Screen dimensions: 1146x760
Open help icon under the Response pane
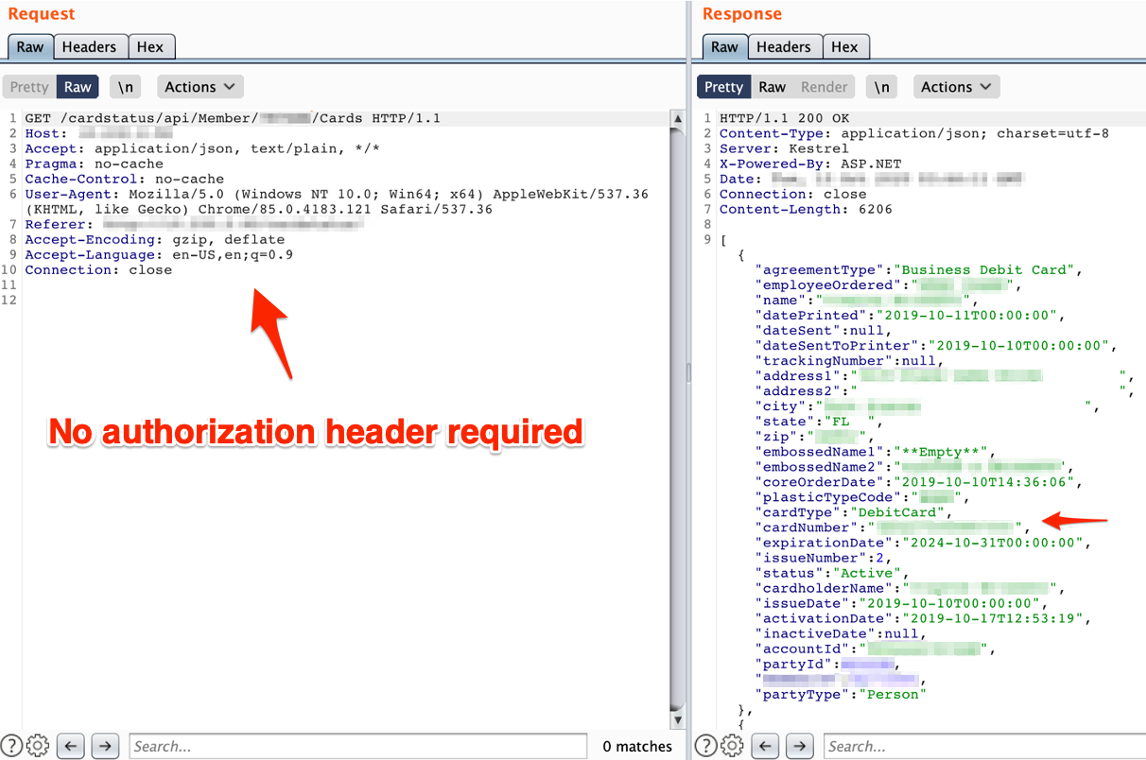point(706,746)
